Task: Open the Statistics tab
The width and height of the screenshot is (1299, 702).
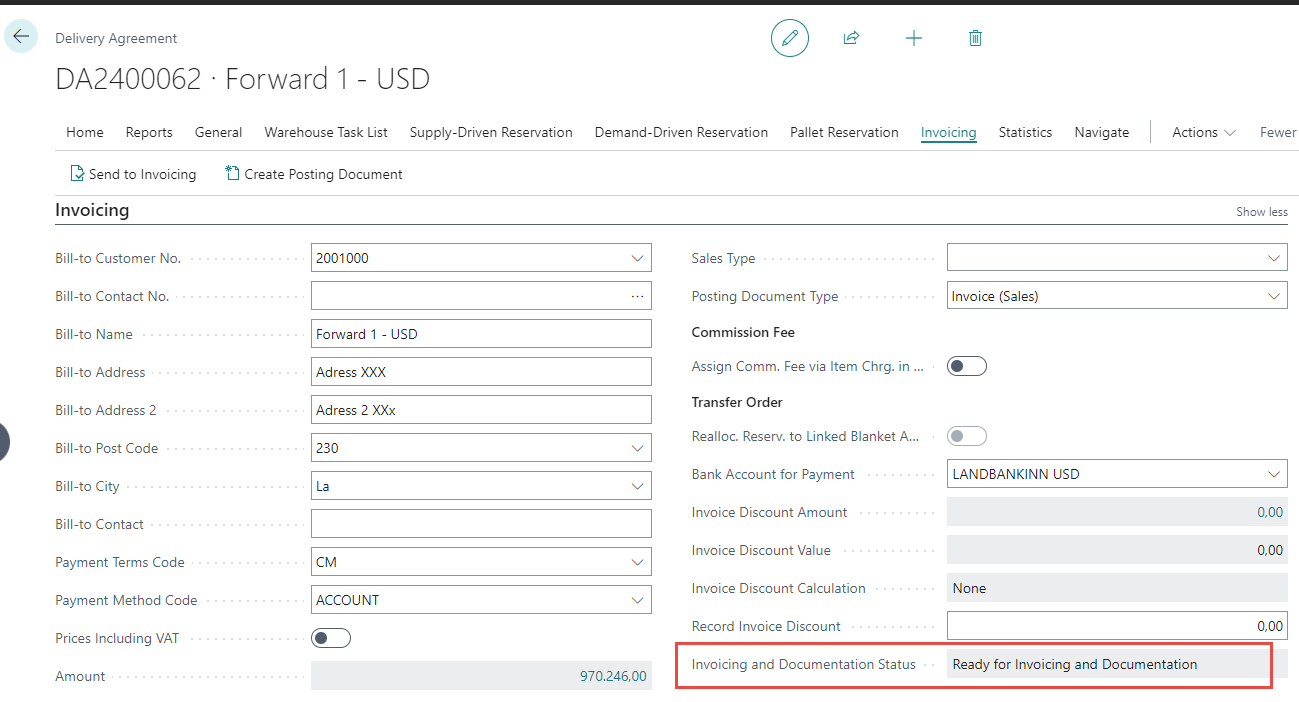Action: coord(1025,132)
